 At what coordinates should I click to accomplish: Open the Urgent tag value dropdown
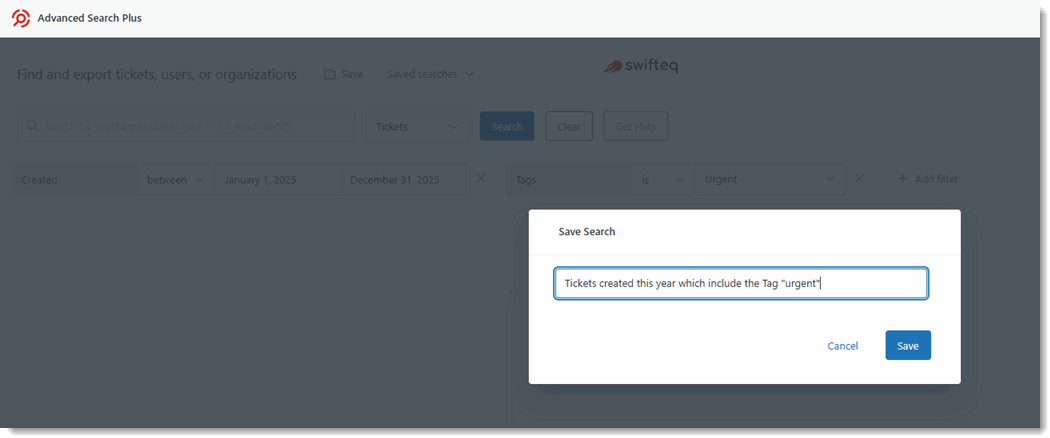pos(770,179)
